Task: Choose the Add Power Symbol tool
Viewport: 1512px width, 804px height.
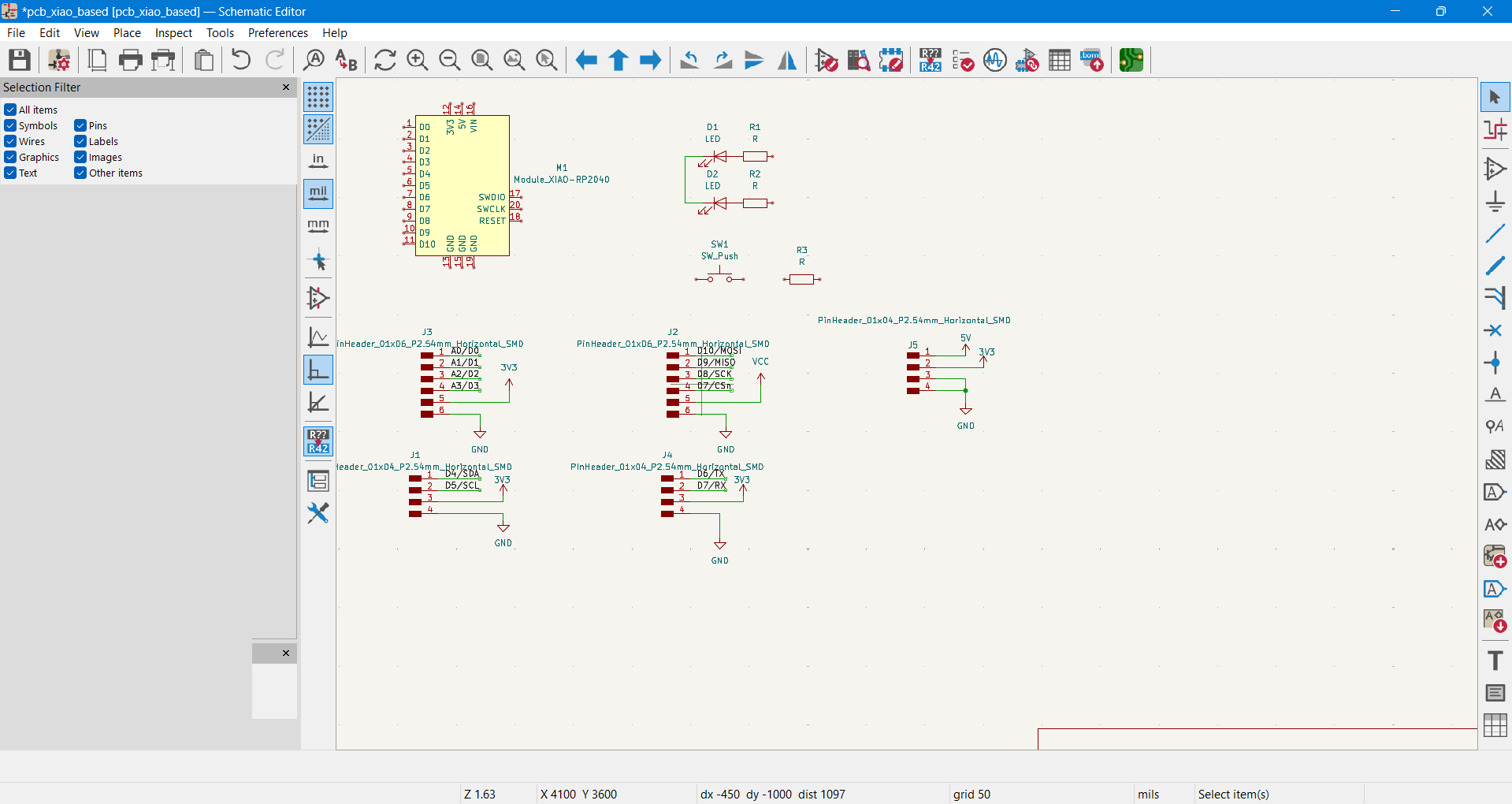Action: tap(1495, 201)
